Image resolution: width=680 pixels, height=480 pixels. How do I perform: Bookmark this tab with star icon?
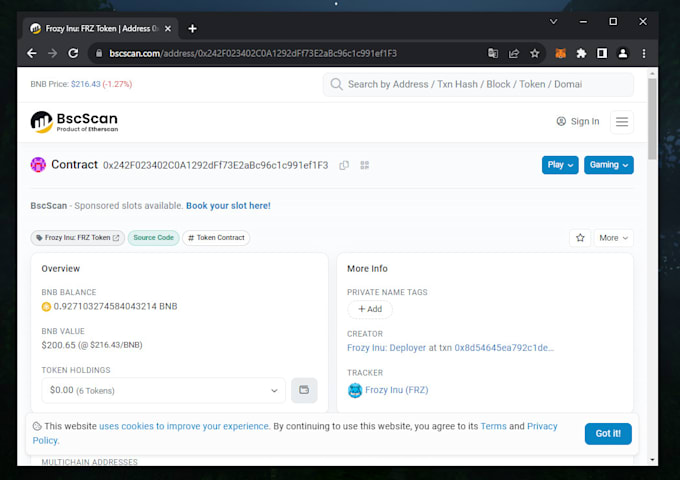(535, 53)
